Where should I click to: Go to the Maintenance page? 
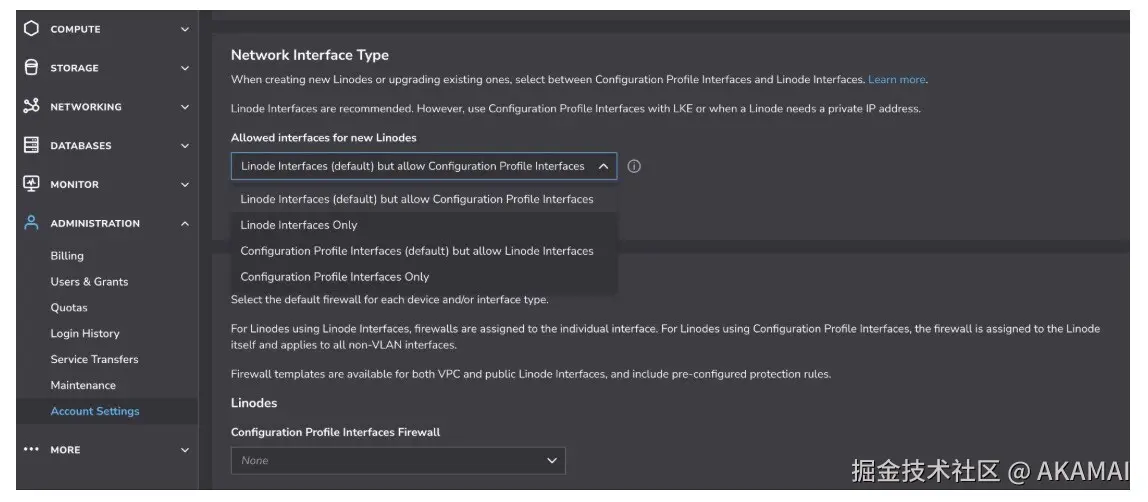tap(83, 385)
